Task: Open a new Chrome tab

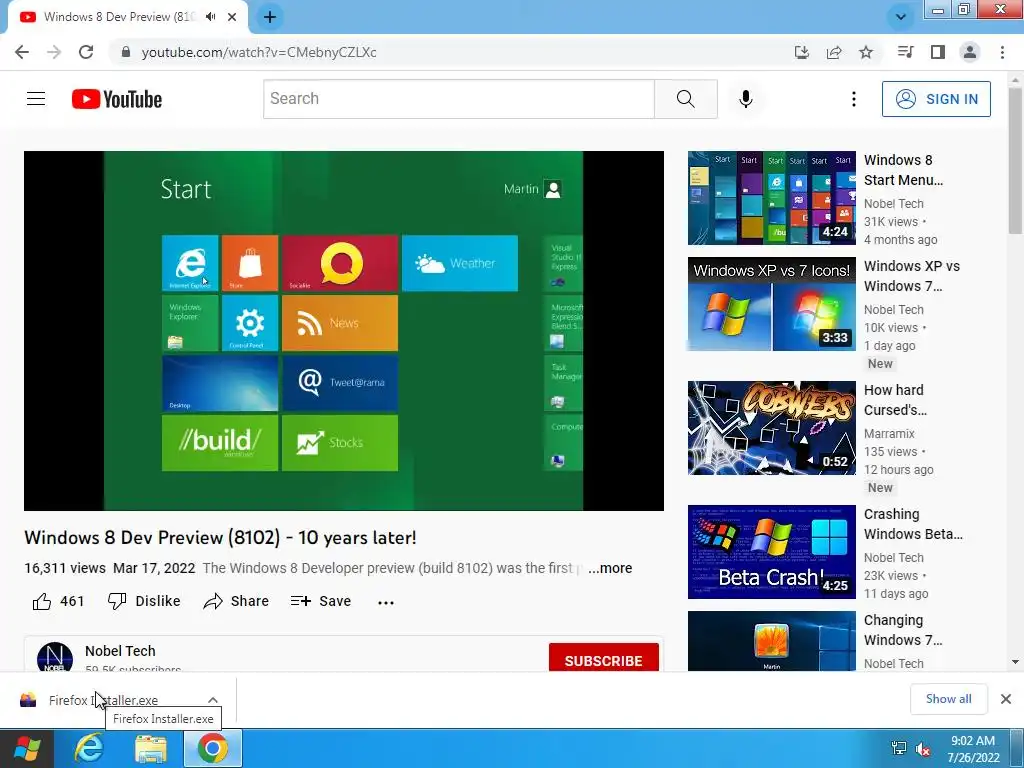Action: point(270,17)
